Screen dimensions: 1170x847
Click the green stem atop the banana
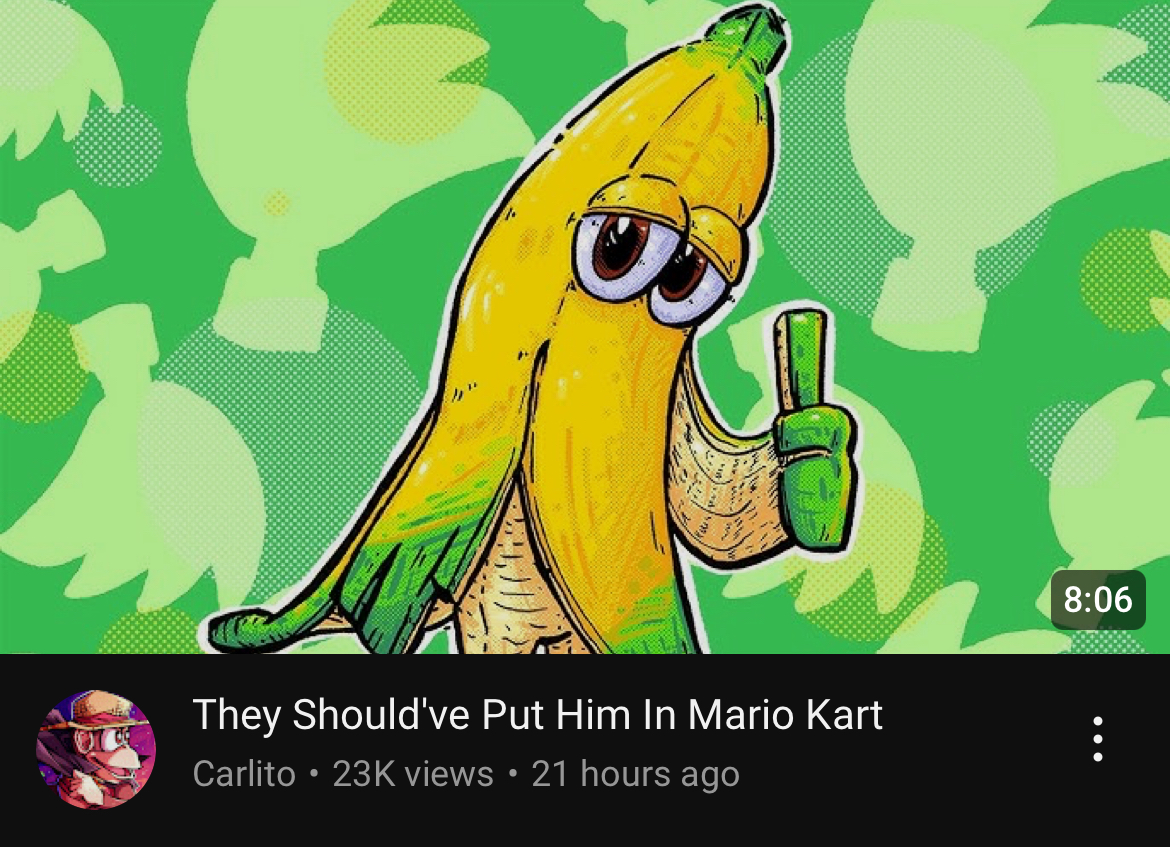748,34
